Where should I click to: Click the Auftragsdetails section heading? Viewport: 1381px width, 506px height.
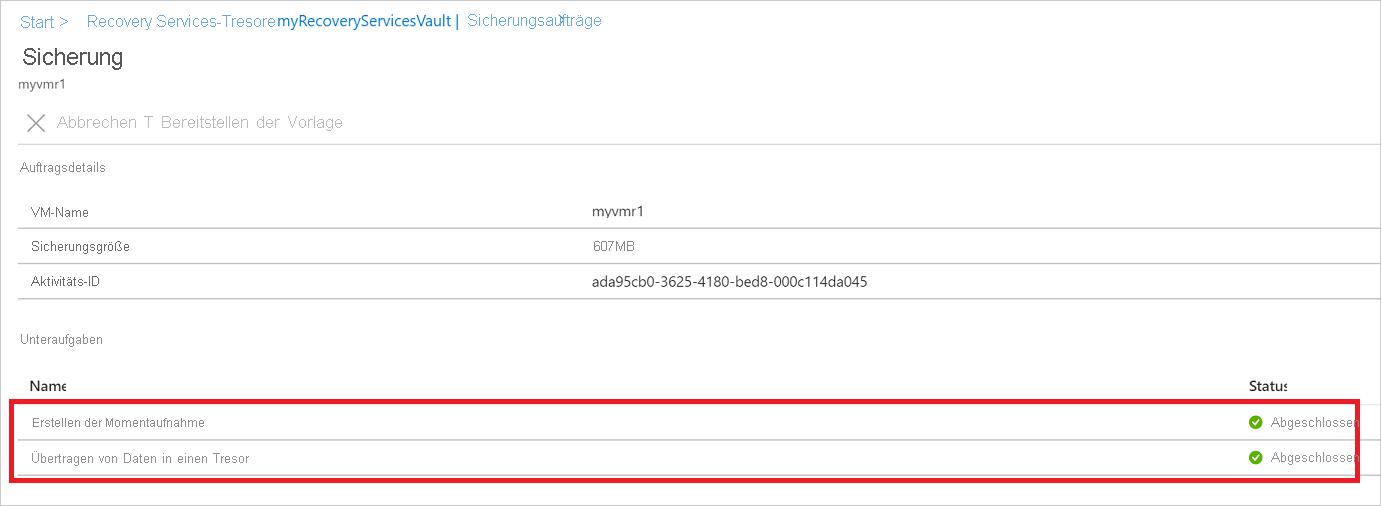[x=63, y=168]
